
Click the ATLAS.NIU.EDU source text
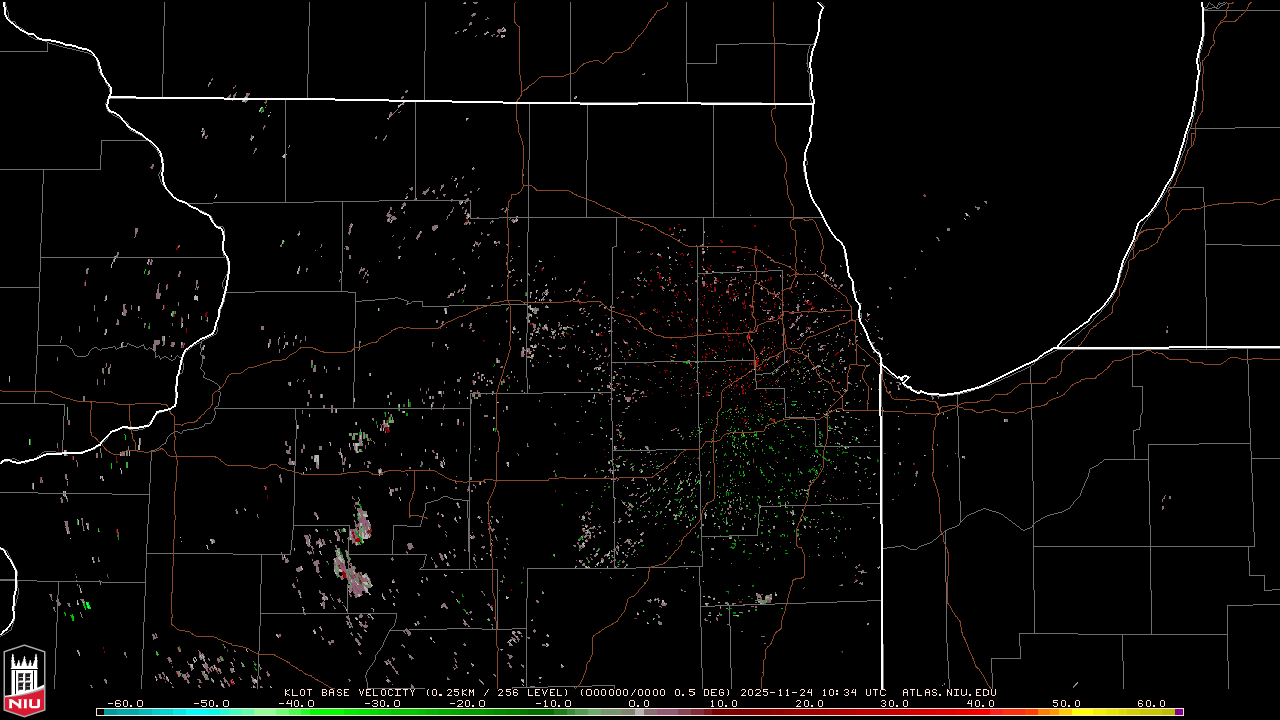tap(949, 692)
